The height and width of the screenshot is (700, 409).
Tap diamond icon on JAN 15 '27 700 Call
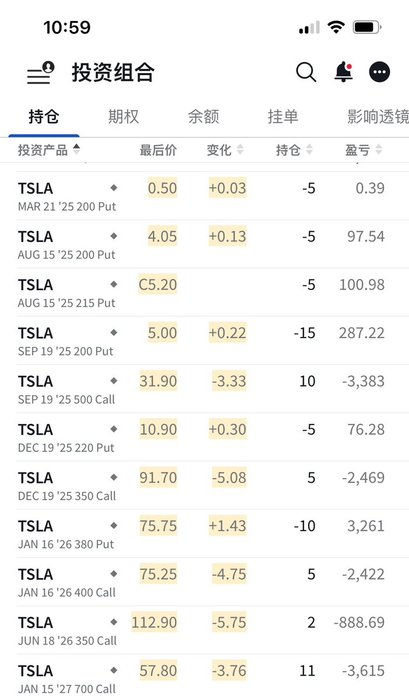114,670
